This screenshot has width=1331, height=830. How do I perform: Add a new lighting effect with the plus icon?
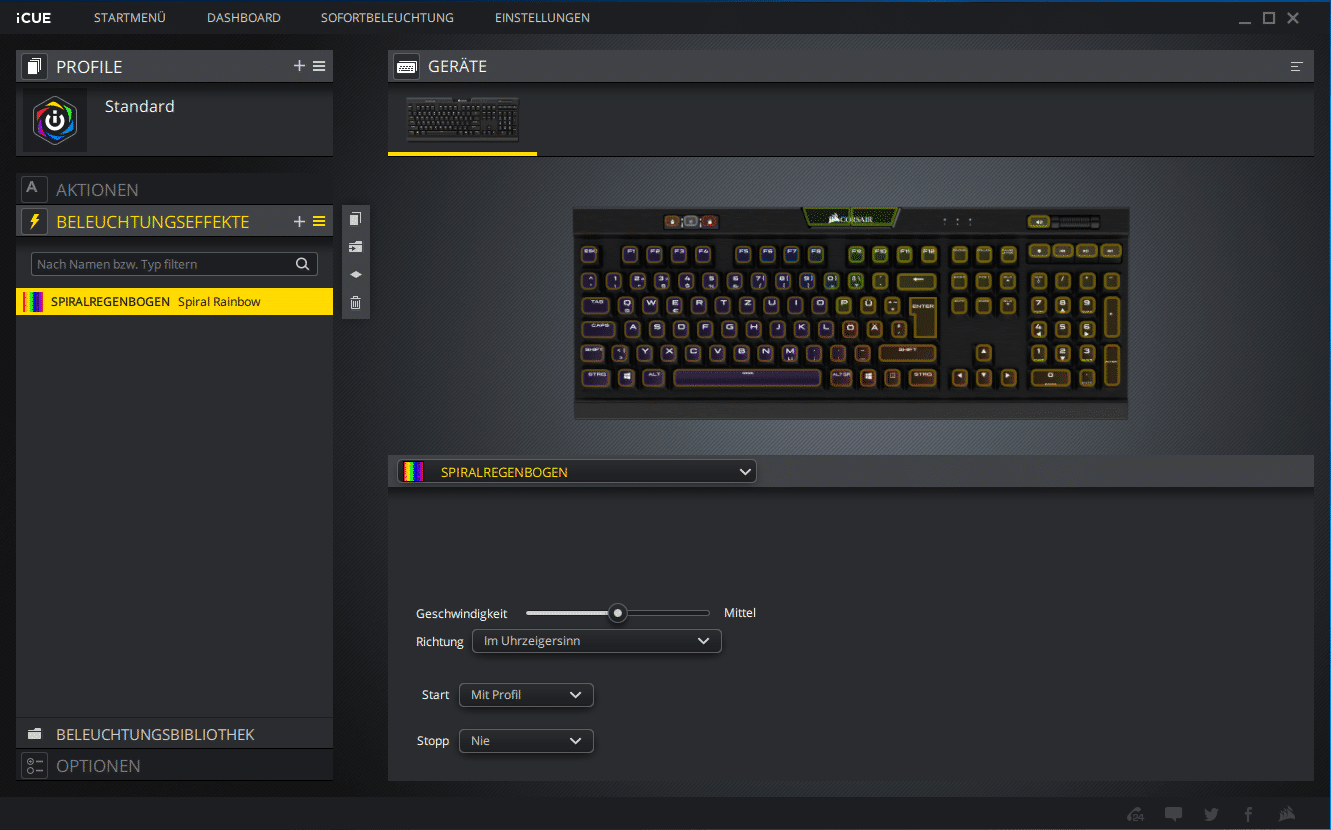pos(299,222)
